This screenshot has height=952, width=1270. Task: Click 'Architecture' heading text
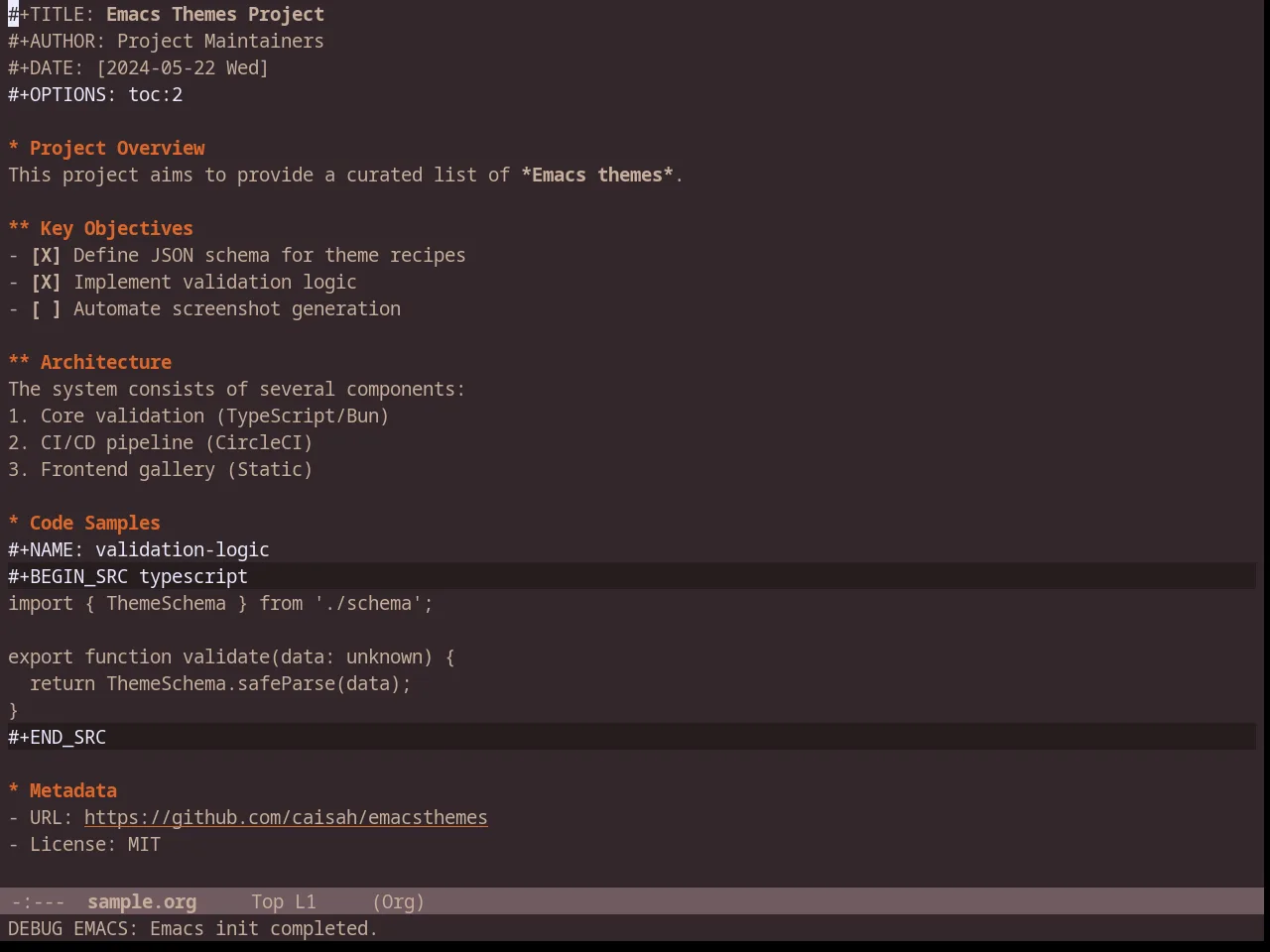click(106, 362)
